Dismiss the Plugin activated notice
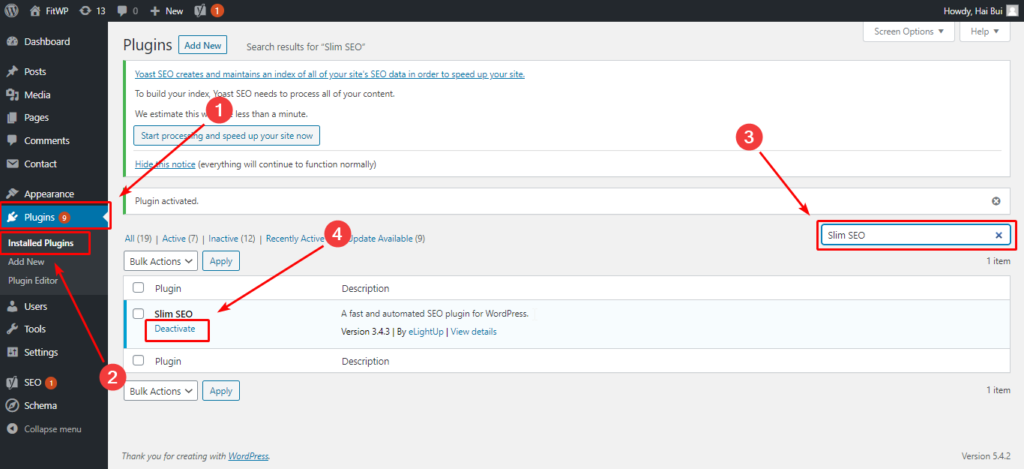 (996, 201)
